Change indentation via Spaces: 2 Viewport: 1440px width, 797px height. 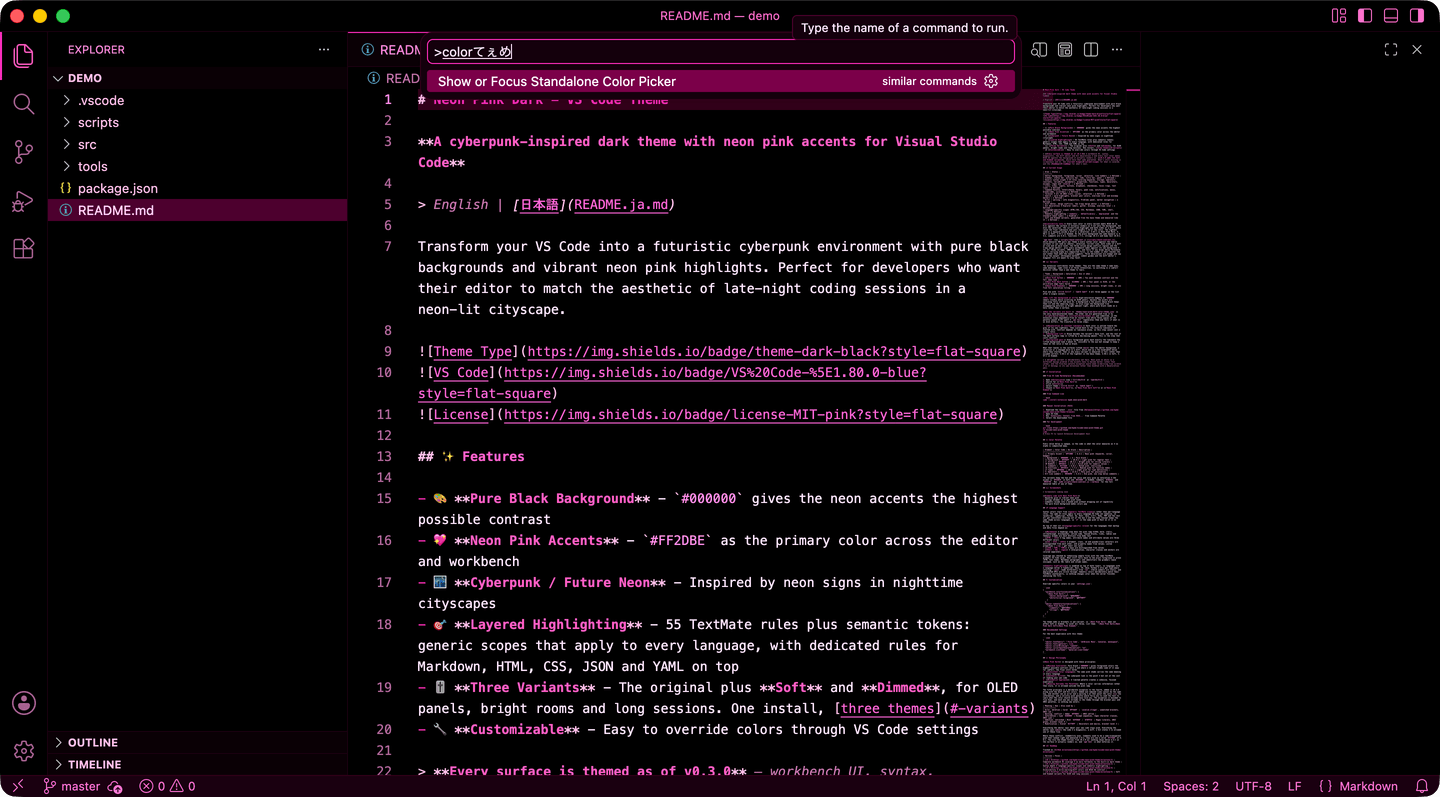(x=1191, y=786)
